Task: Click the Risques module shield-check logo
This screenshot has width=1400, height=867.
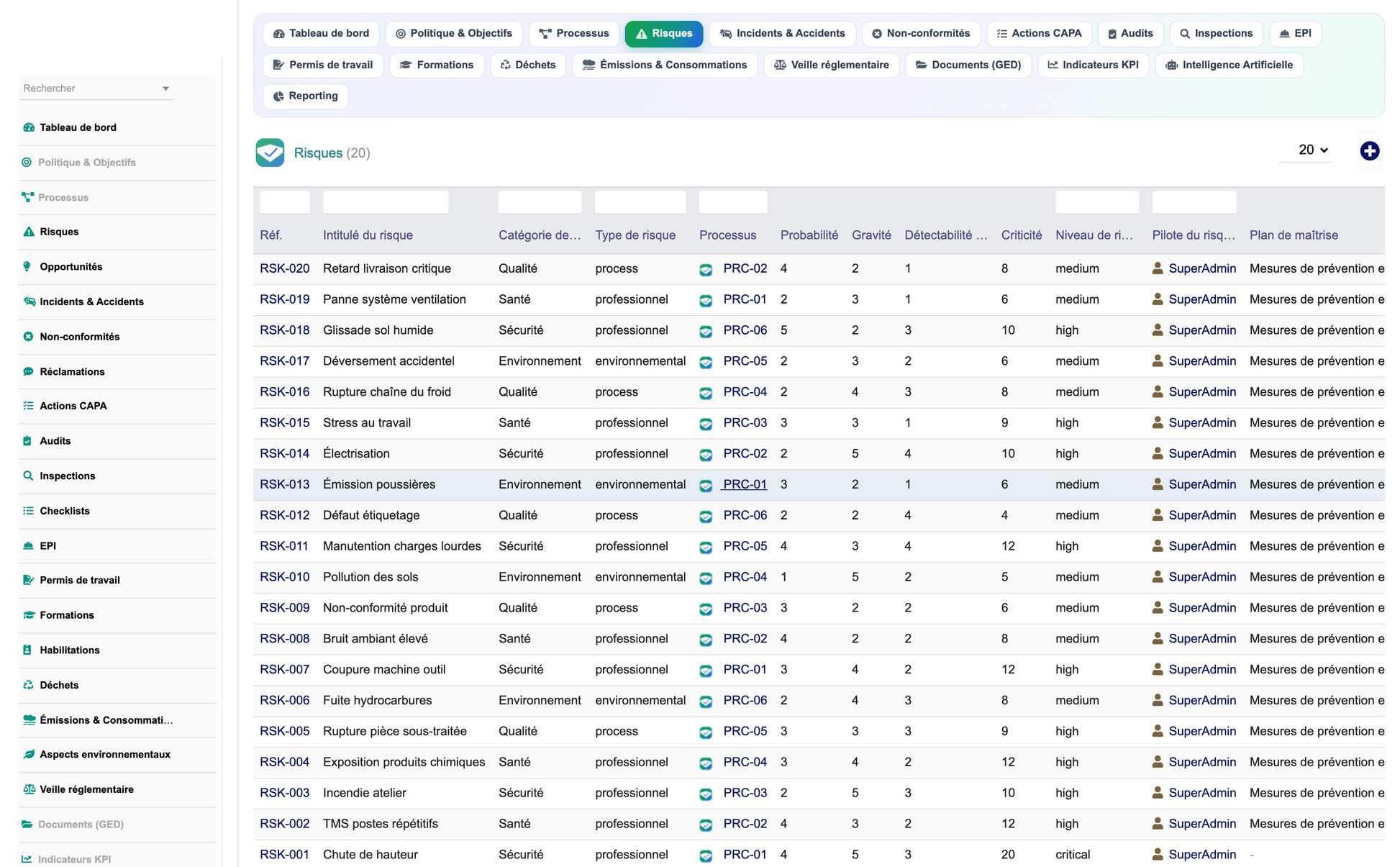Action: click(270, 153)
